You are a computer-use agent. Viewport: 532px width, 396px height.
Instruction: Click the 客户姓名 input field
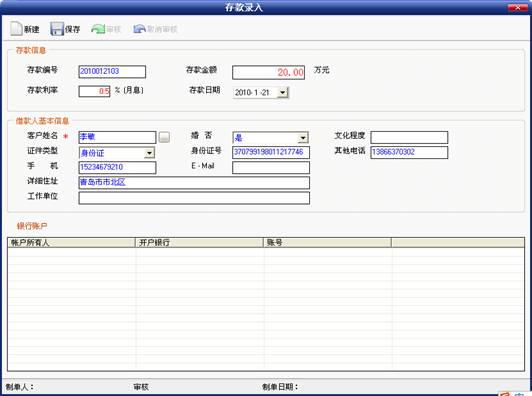(x=117, y=137)
